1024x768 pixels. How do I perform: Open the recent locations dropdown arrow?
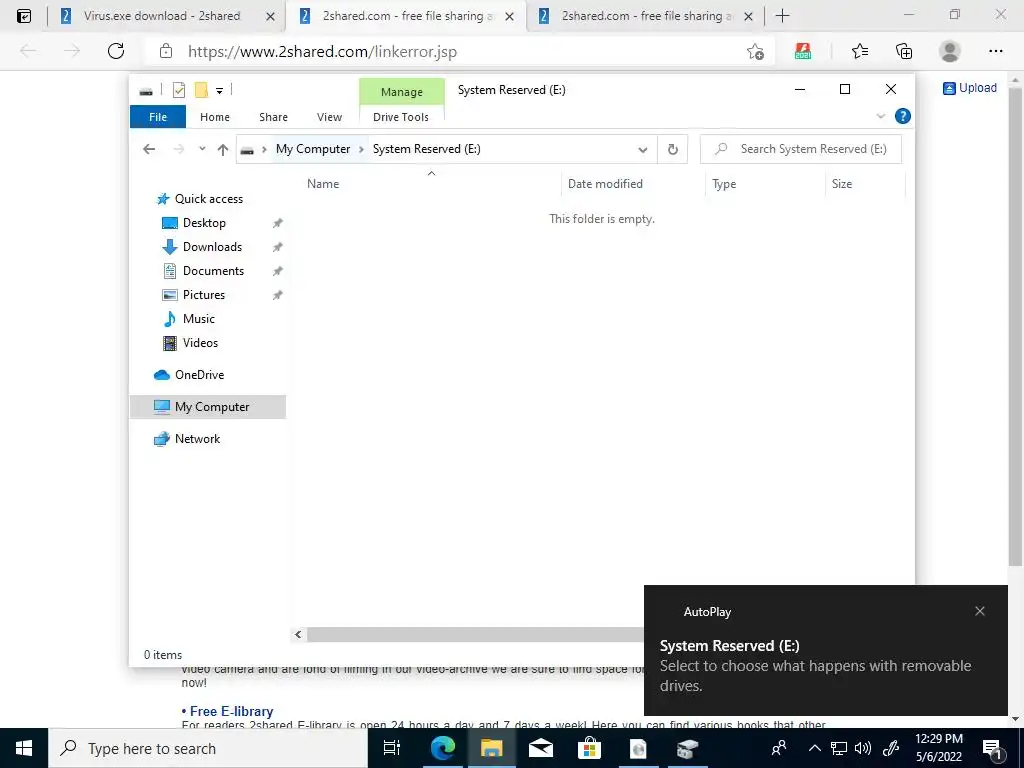[x=202, y=149]
